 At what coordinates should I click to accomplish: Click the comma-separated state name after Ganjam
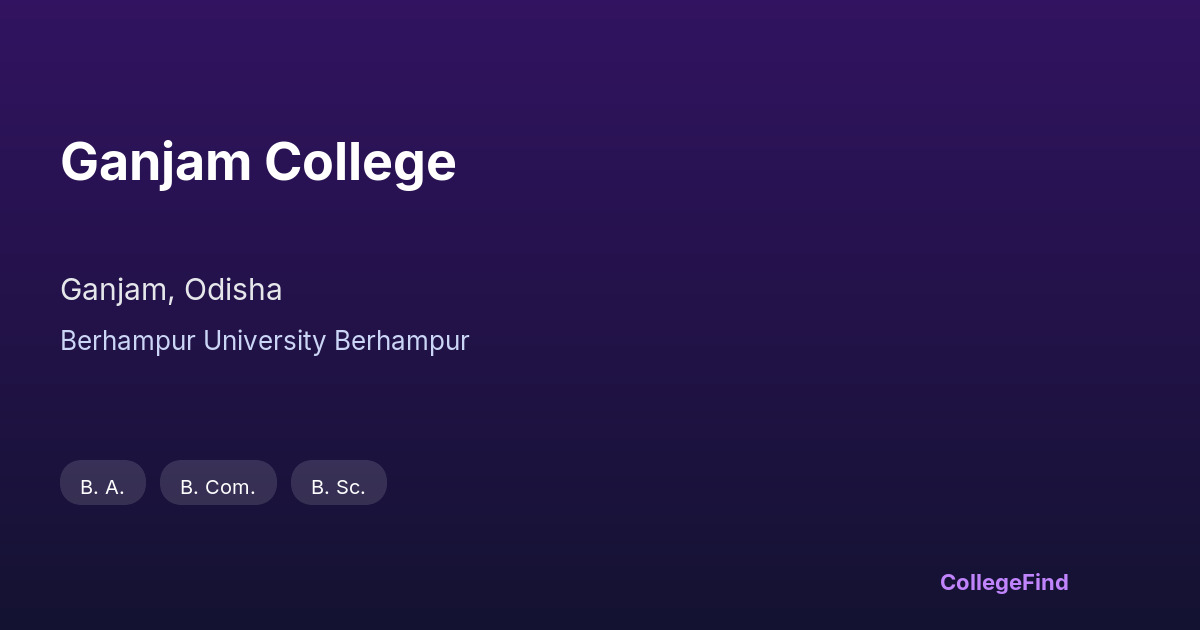233,290
